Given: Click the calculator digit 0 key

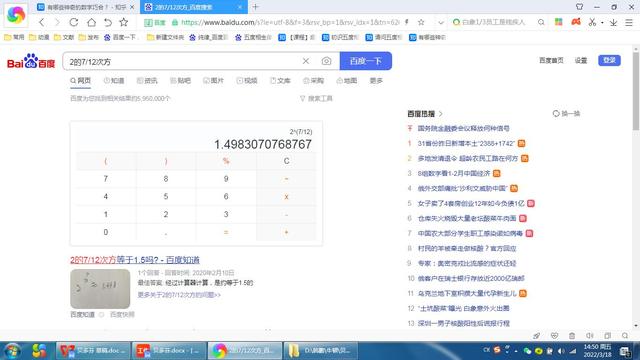Looking at the screenshot, I should point(106,232).
